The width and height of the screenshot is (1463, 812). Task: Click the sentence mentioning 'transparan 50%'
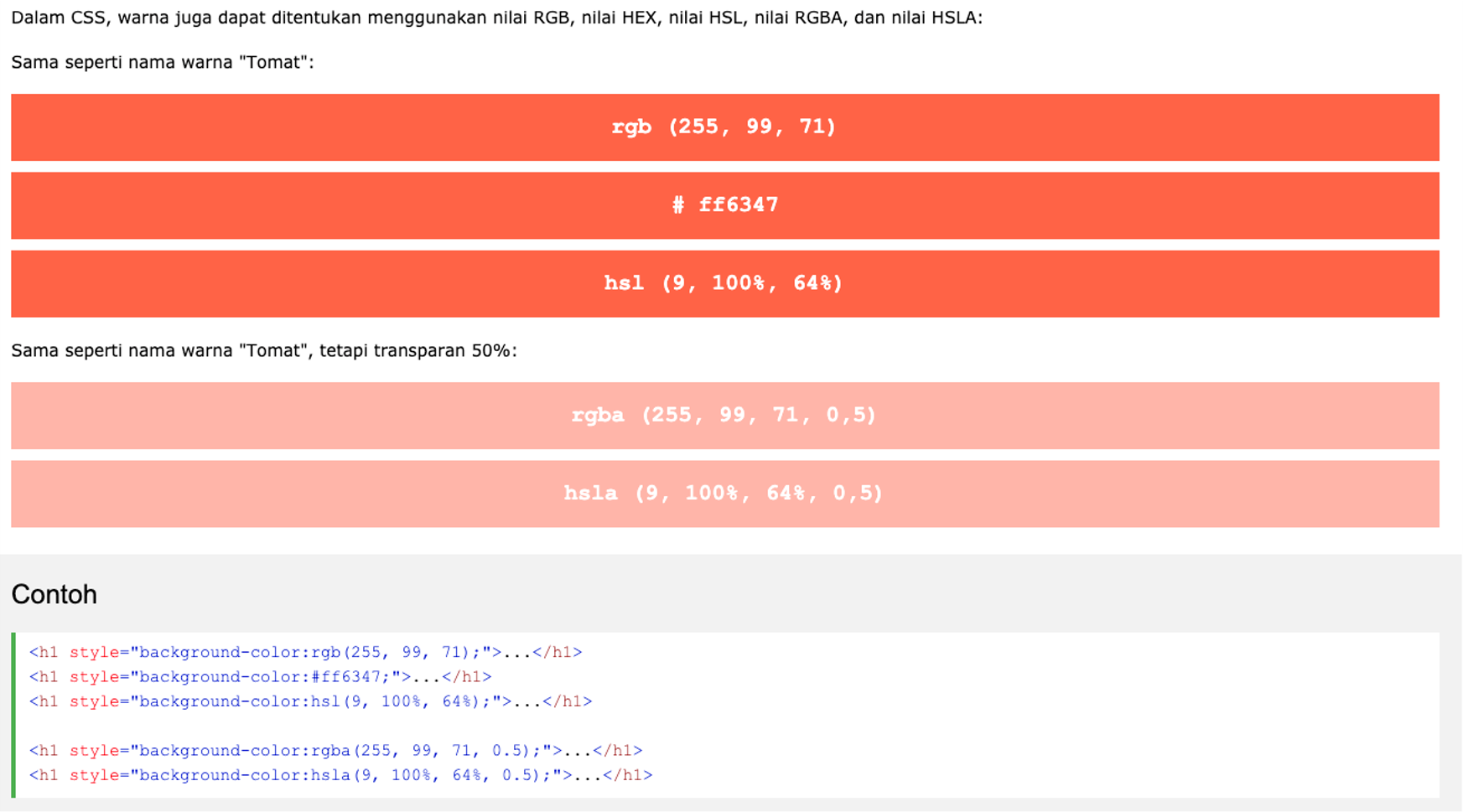pyautogui.click(x=264, y=350)
